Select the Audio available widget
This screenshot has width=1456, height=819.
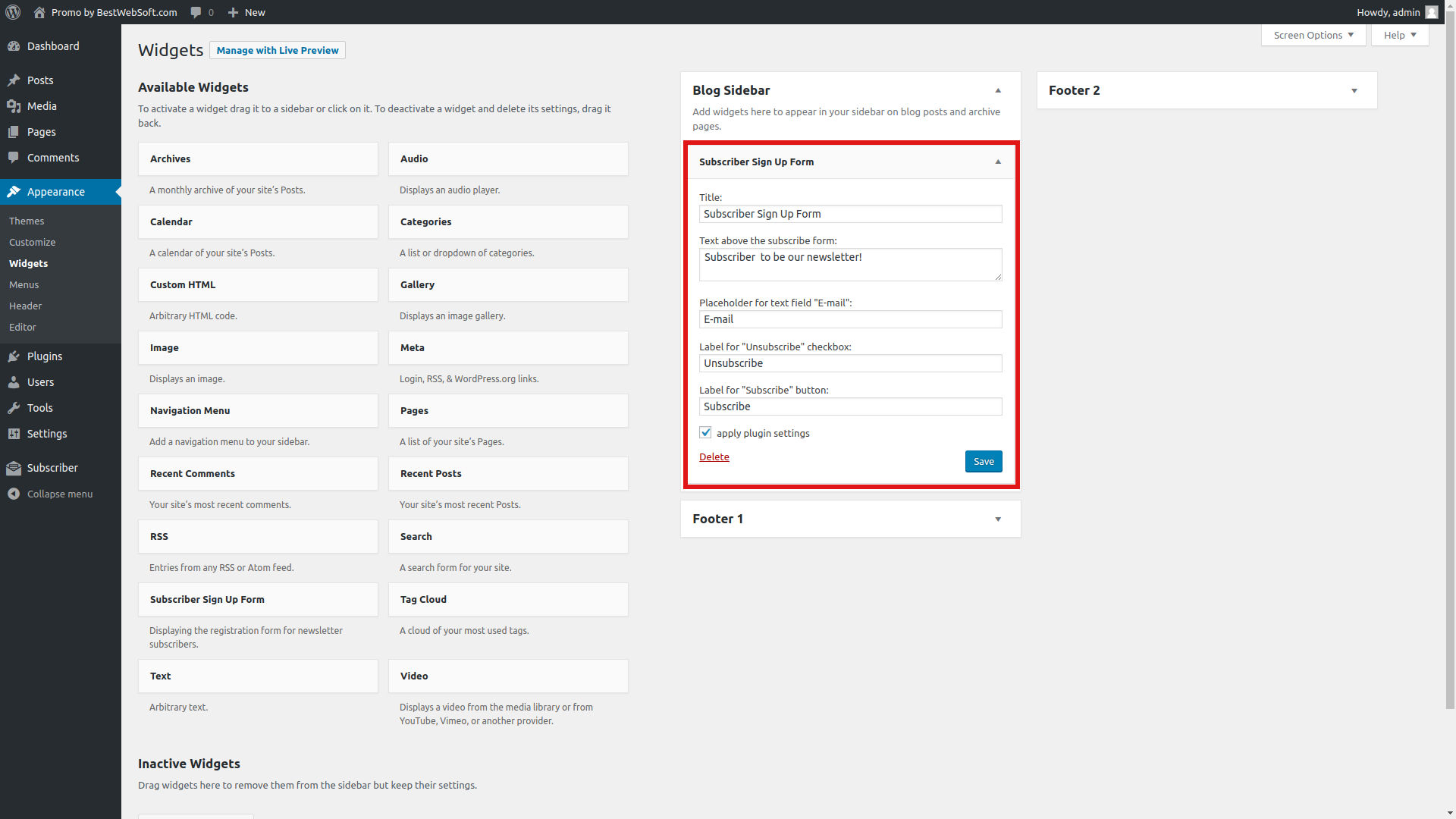pos(508,158)
